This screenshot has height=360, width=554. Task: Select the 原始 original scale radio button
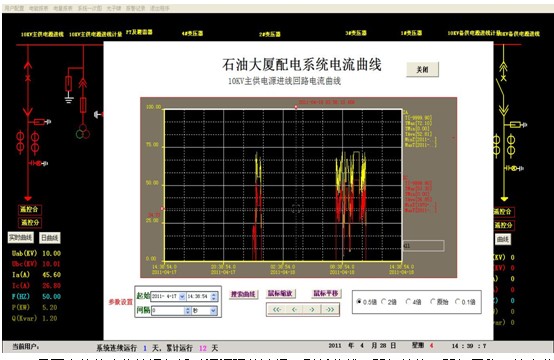point(439,302)
